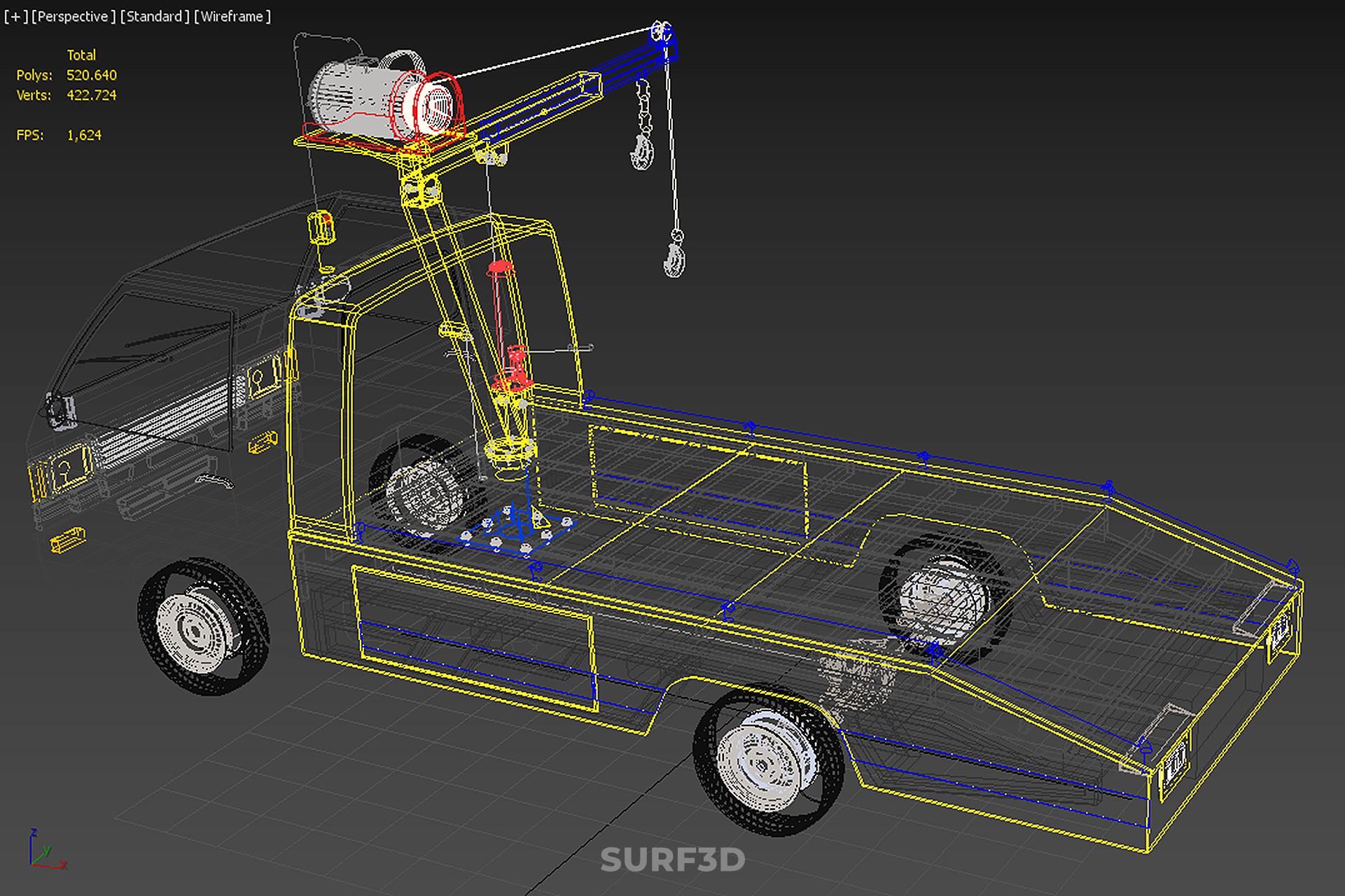Click the Verts count statistic
The image size is (1345, 896).
pyautogui.click(x=91, y=95)
